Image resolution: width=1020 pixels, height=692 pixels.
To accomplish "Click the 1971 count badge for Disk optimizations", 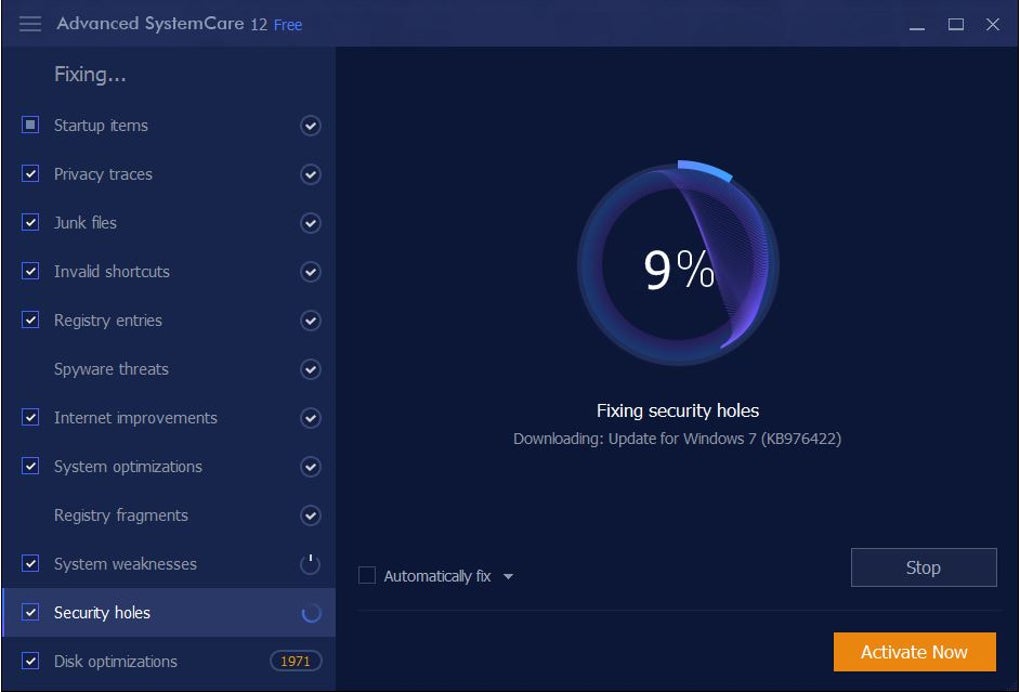I will [295, 661].
